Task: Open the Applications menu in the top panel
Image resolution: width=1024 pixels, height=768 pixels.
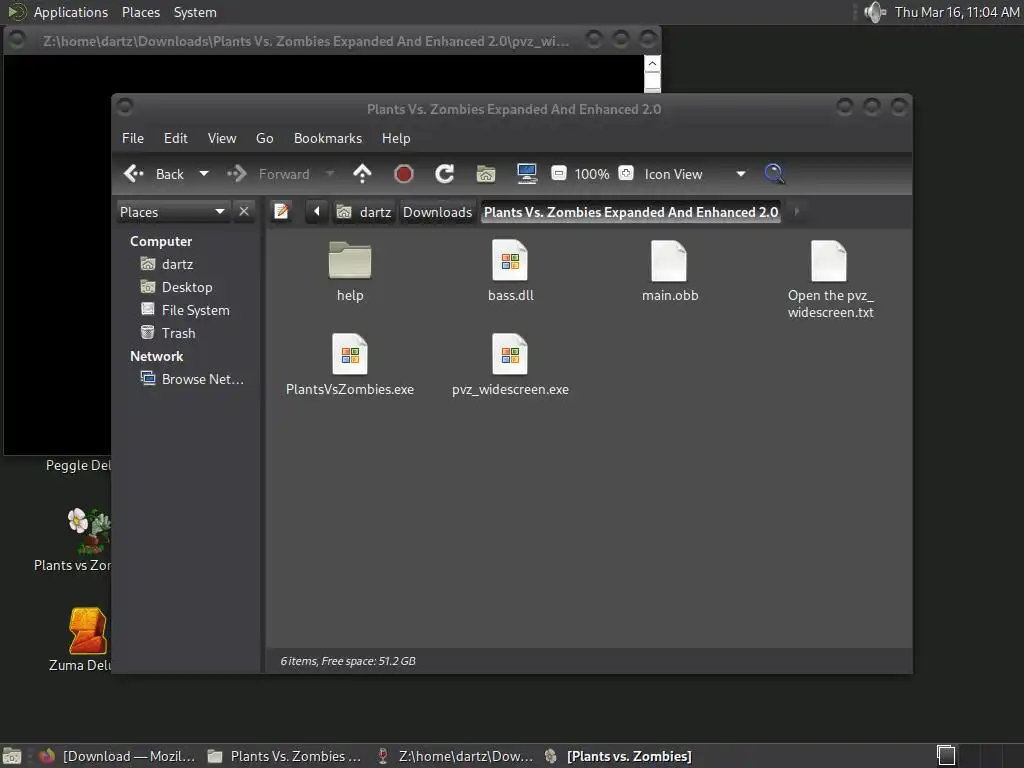Action: pyautogui.click(x=71, y=12)
